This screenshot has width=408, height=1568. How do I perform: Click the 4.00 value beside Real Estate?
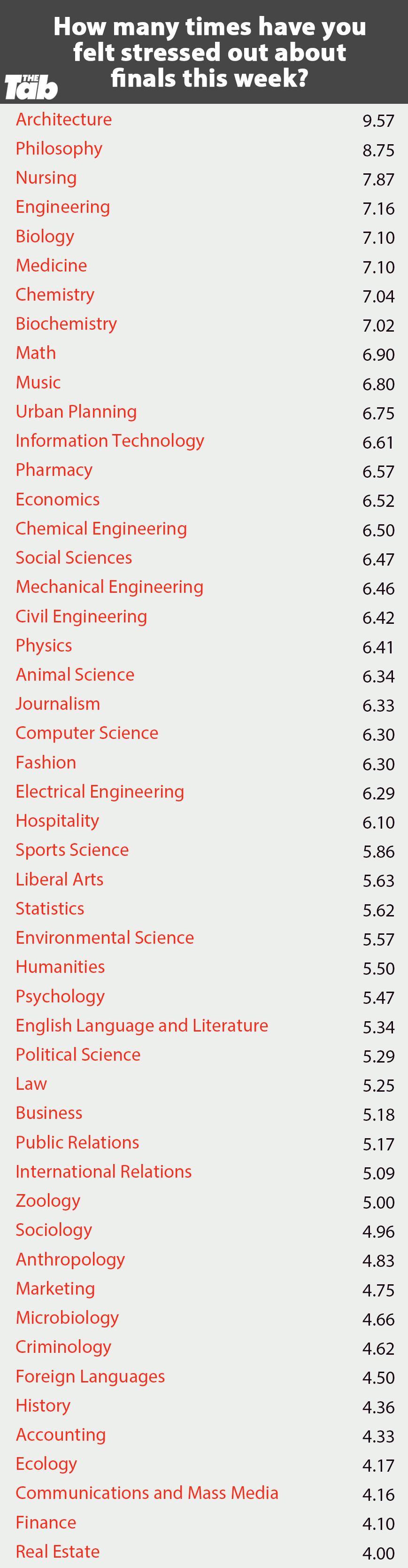(378, 1552)
